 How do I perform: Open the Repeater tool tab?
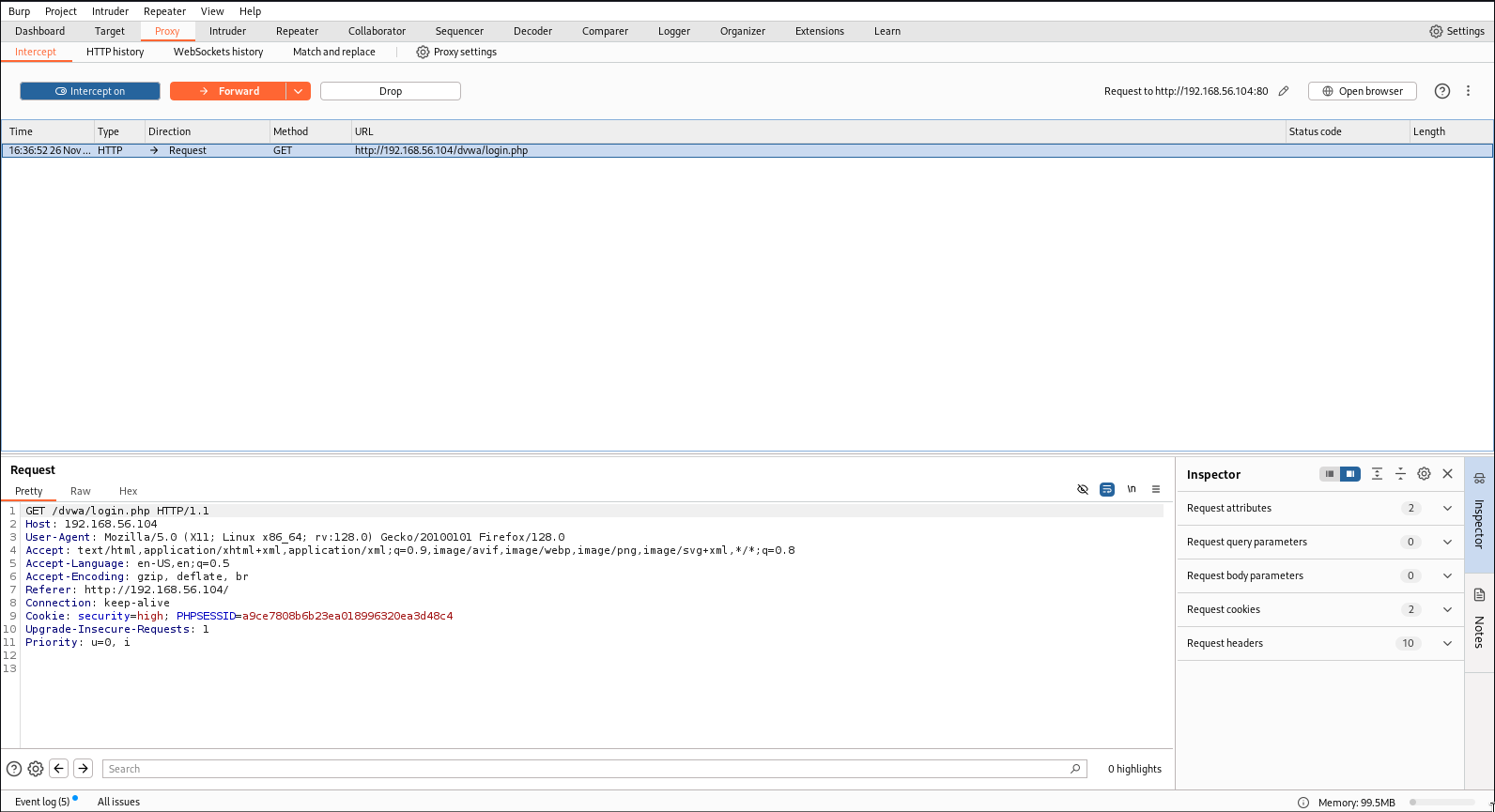pyautogui.click(x=297, y=31)
